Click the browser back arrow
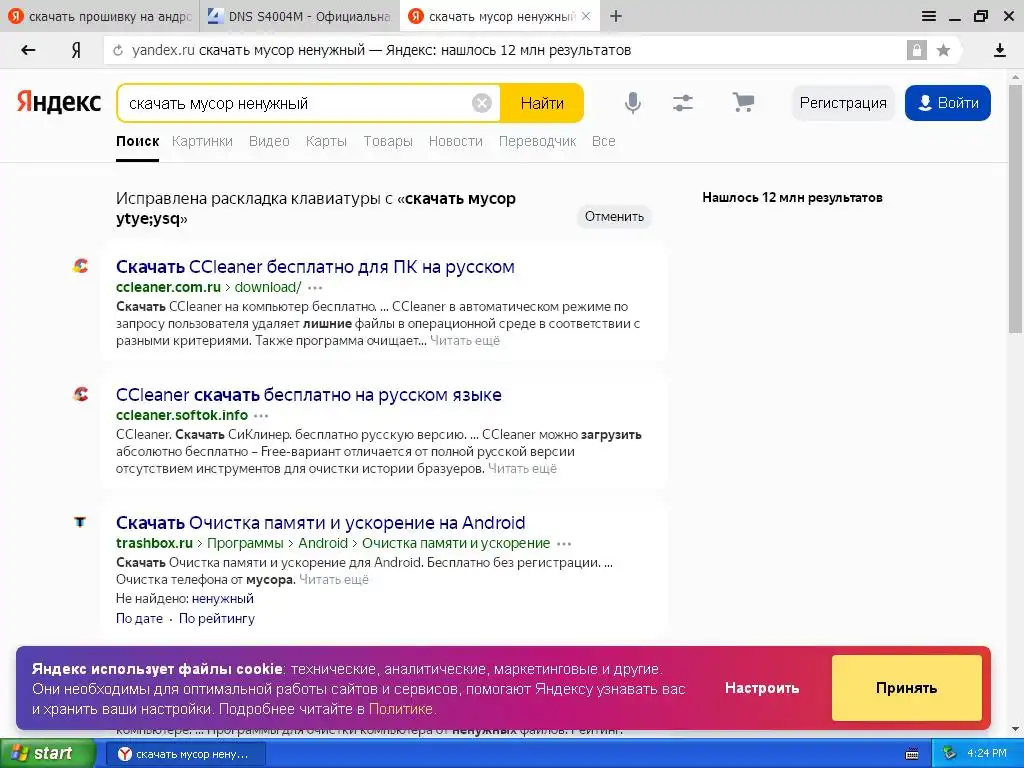Viewport: 1024px width, 768px height. pyautogui.click(x=28, y=50)
